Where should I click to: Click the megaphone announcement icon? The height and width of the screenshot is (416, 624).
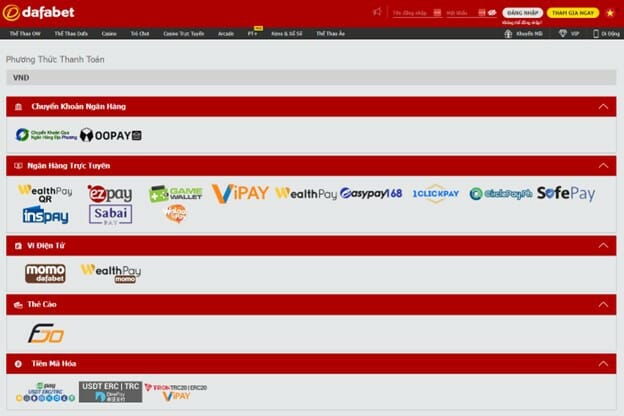click(x=377, y=12)
